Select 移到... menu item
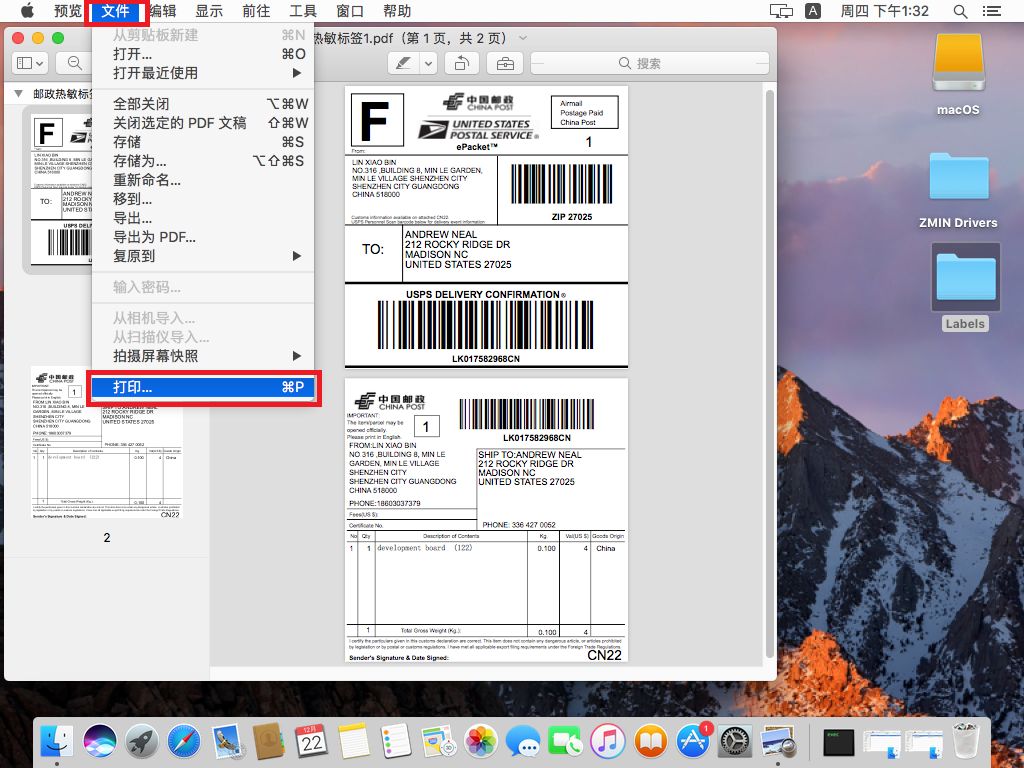1024x768 pixels. (x=204, y=199)
